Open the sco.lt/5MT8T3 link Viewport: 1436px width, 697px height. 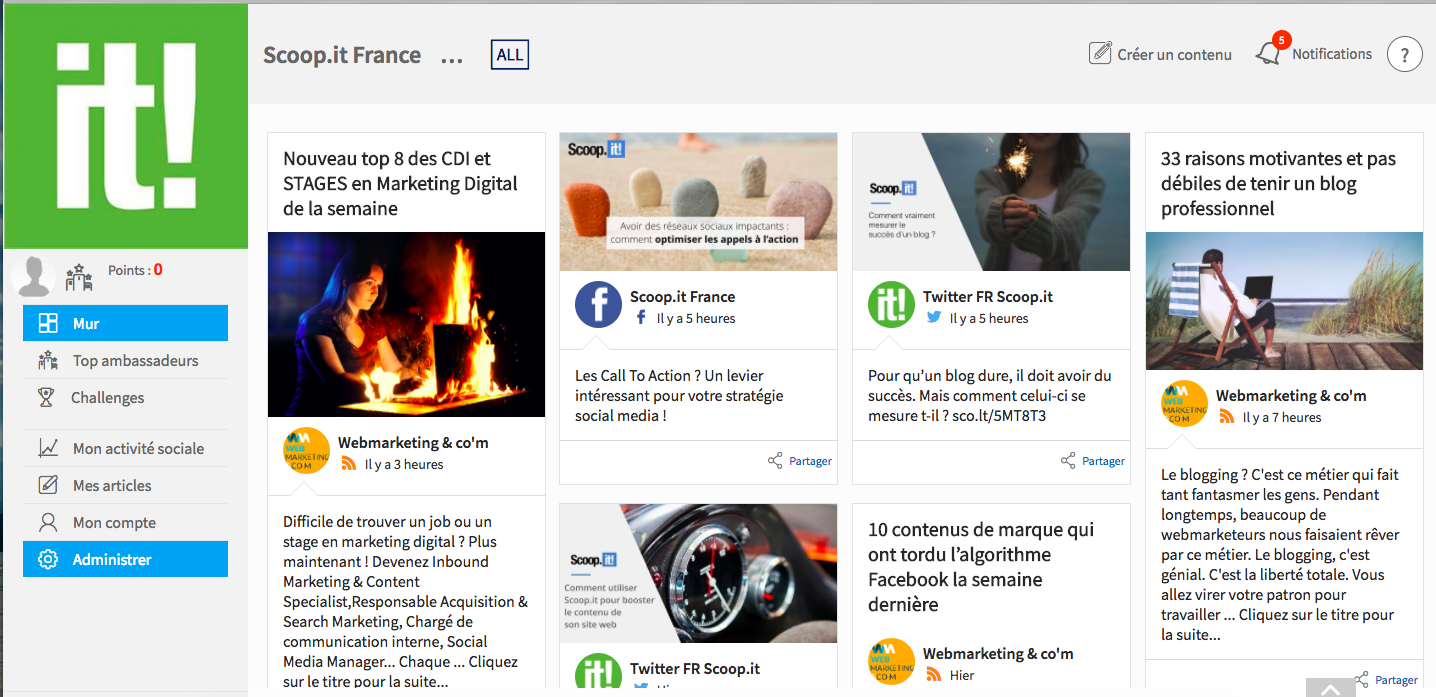pos(998,415)
